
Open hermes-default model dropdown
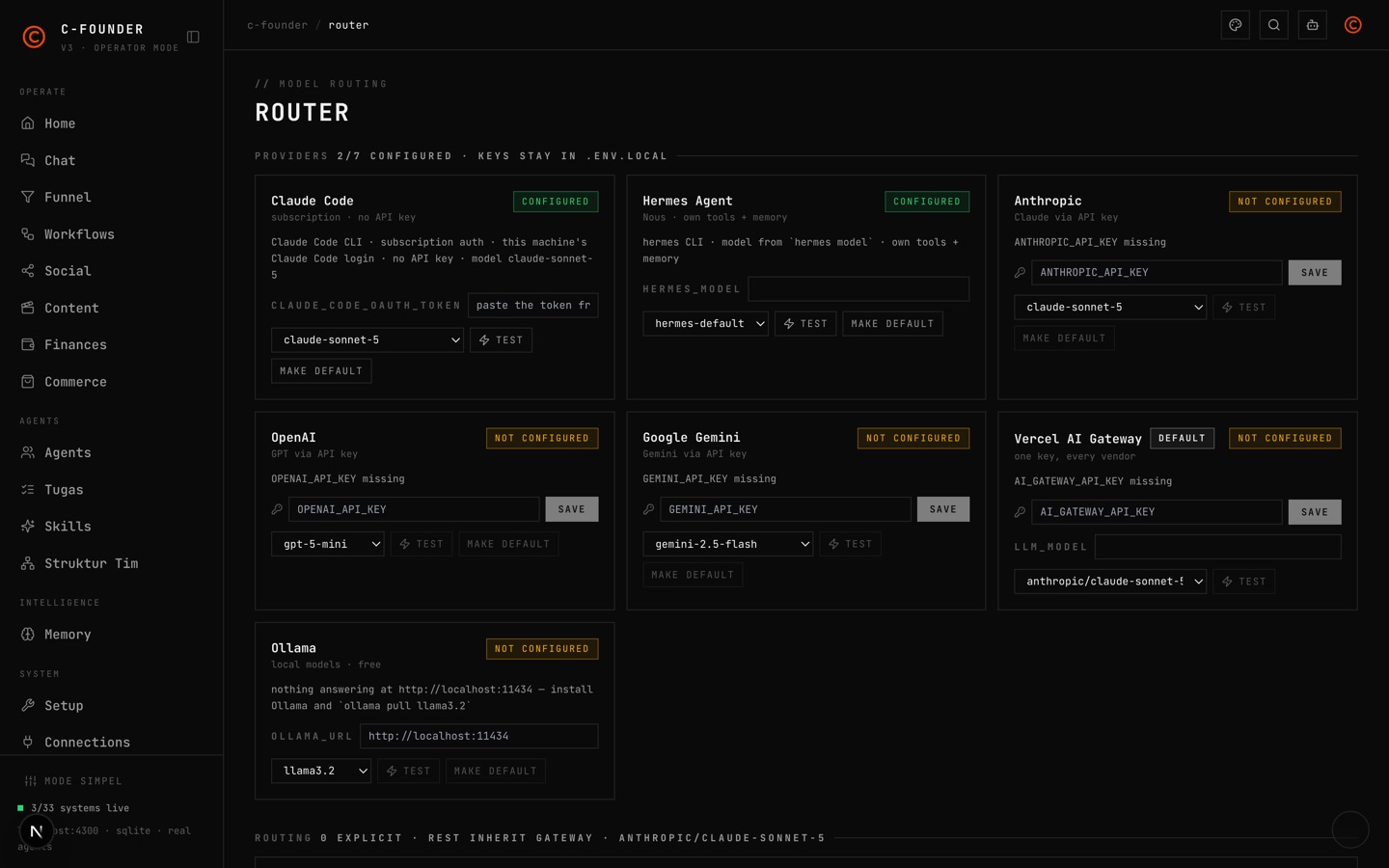pyautogui.click(x=705, y=323)
